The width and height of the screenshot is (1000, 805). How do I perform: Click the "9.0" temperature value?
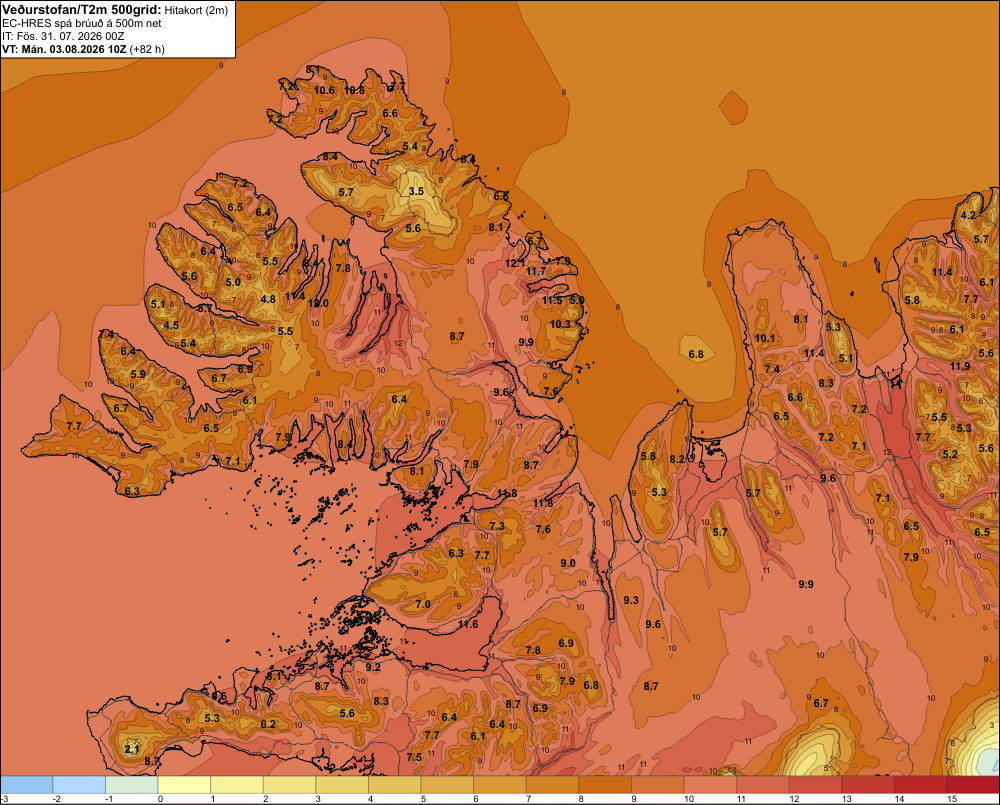[x=568, y=563]
